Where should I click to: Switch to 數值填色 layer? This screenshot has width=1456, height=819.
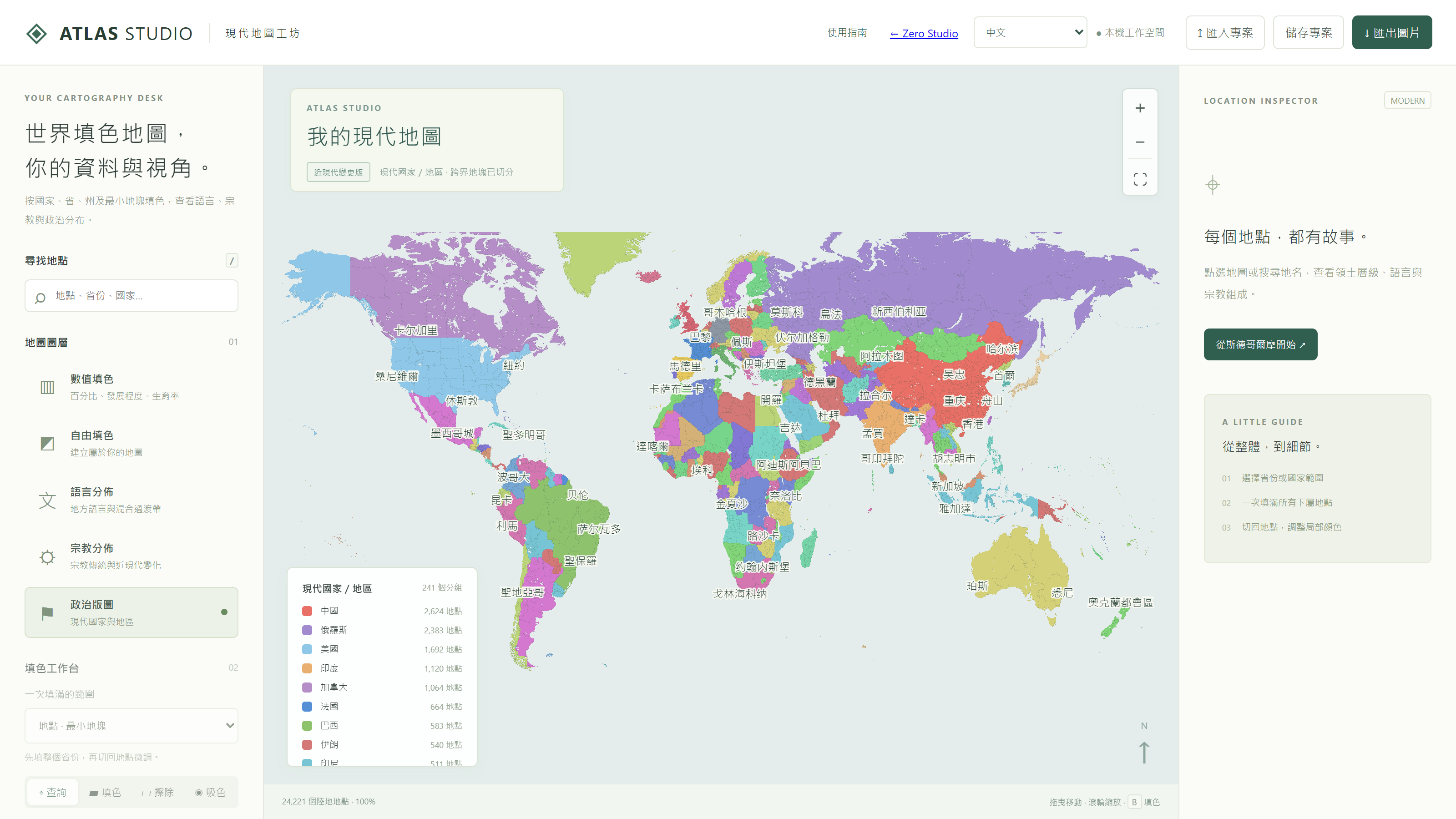131,387
